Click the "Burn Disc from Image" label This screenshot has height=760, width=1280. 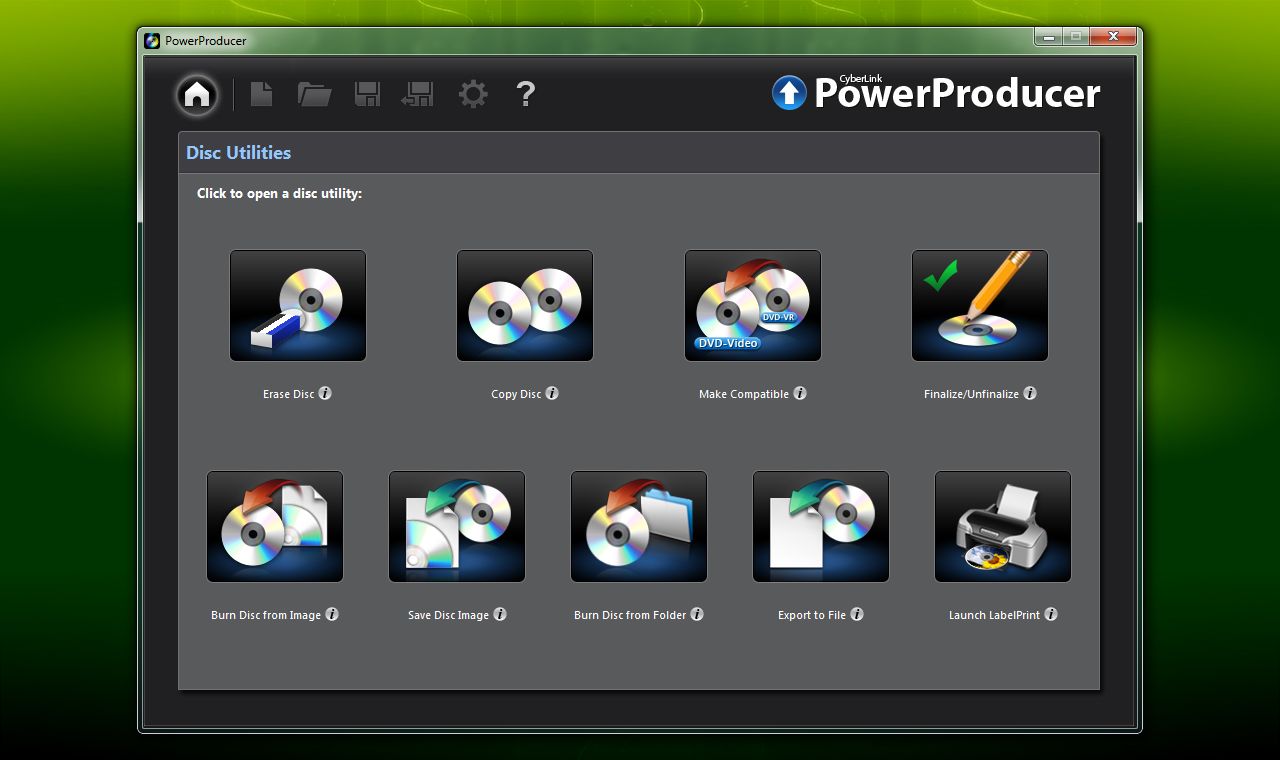click(266, 615)
